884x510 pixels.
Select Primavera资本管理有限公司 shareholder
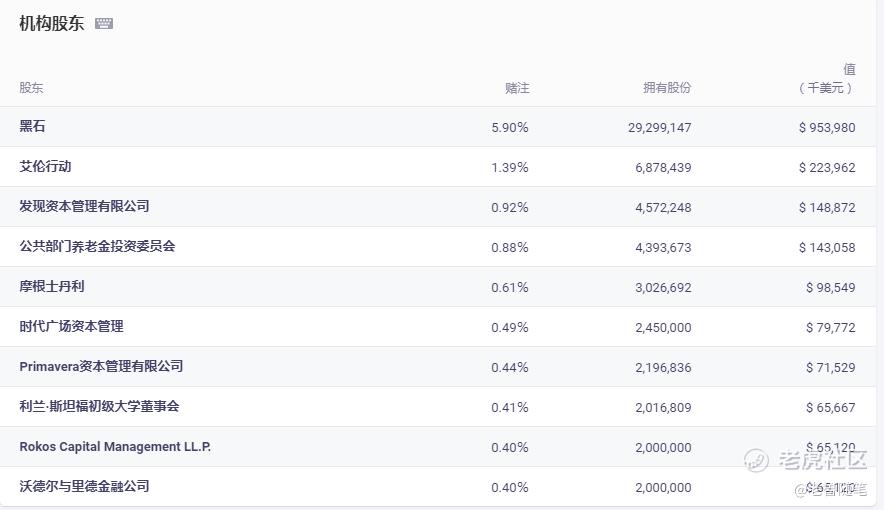101,367
